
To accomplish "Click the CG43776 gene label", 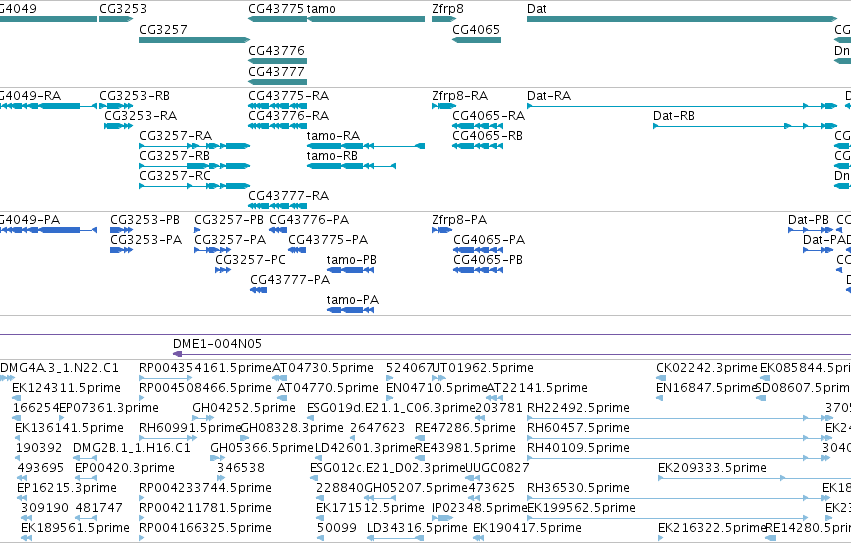I will [x=276, y=50].
